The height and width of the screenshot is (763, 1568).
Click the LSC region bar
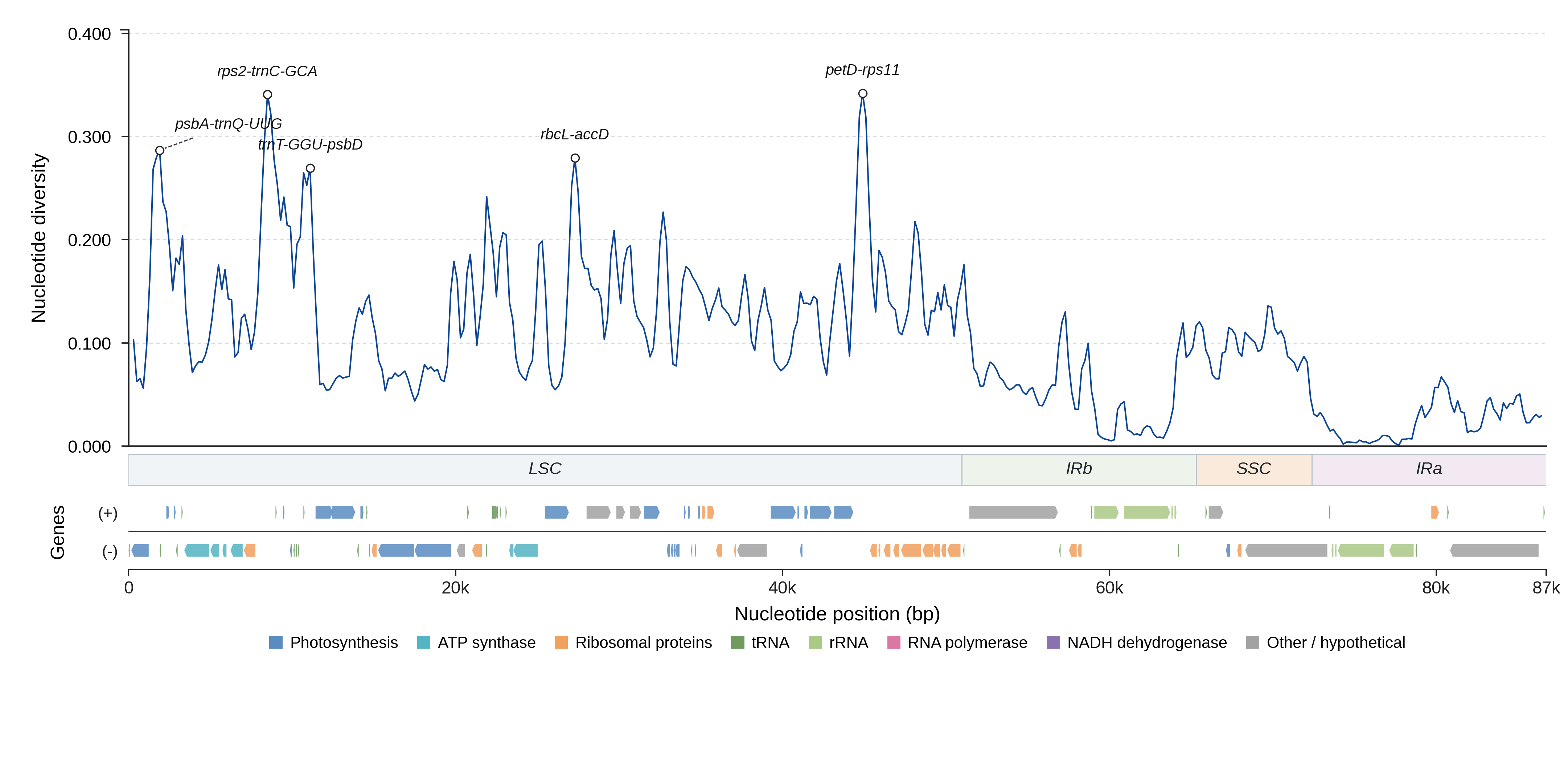pos(545,469)
